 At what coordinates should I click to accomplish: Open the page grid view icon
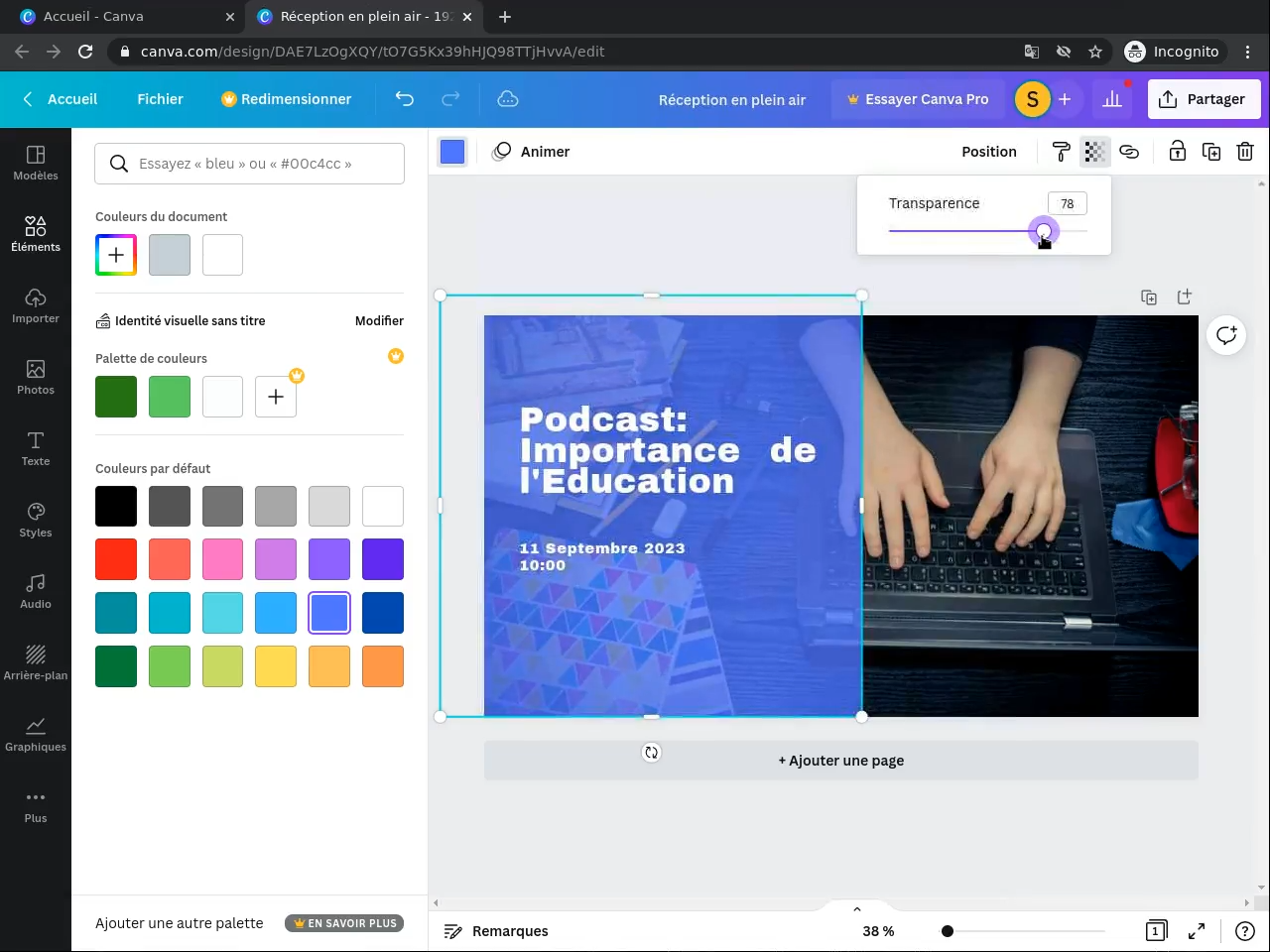pyautogui.click(x=1155, y=931)
